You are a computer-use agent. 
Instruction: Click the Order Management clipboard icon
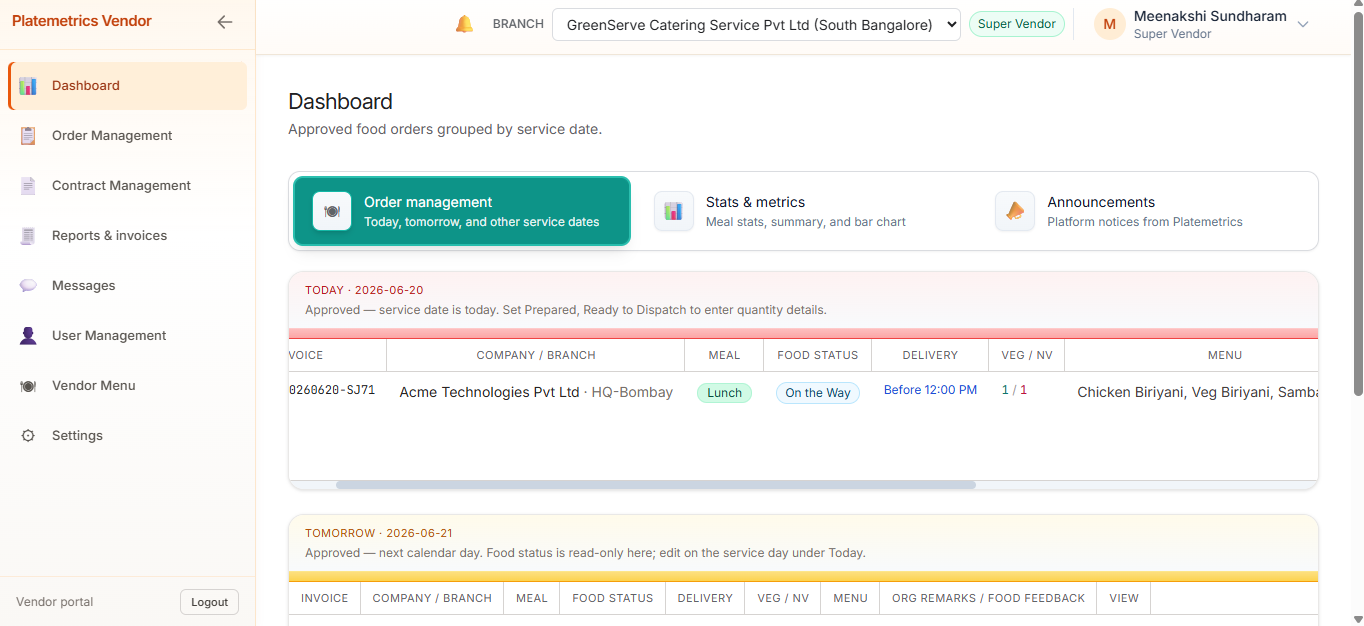28,136
